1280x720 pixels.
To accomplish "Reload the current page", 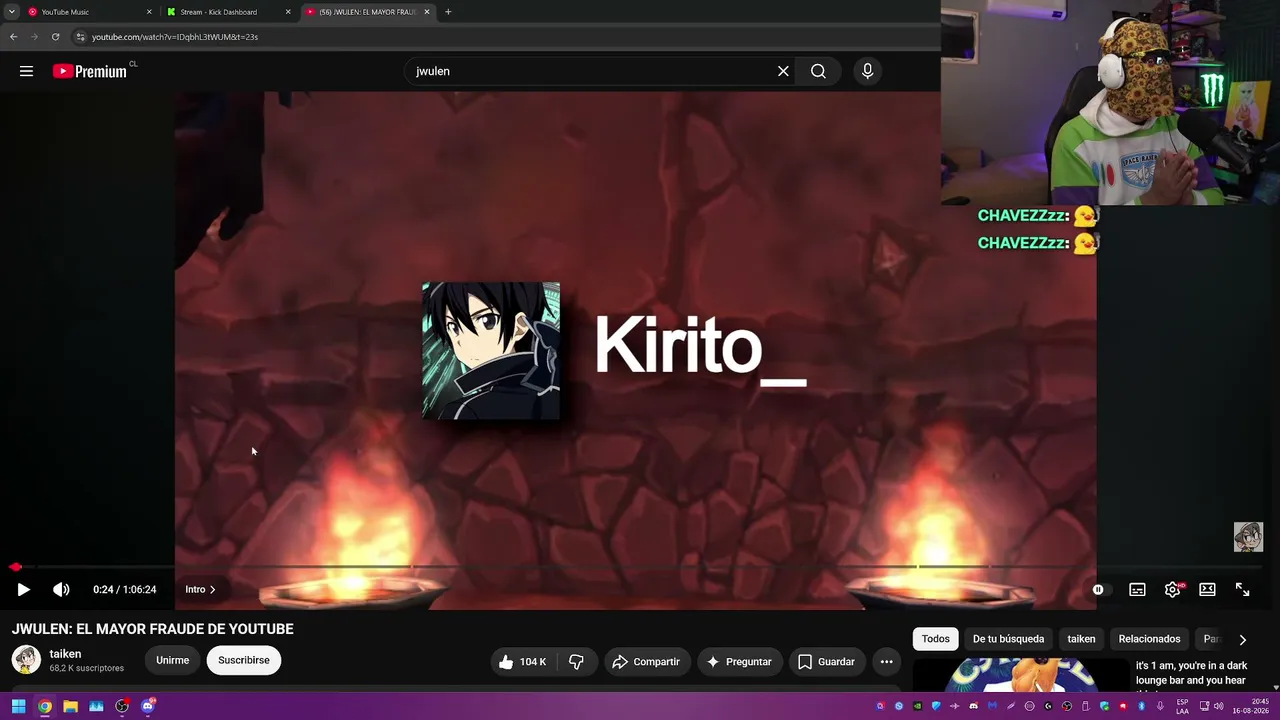I will (55, 37).
